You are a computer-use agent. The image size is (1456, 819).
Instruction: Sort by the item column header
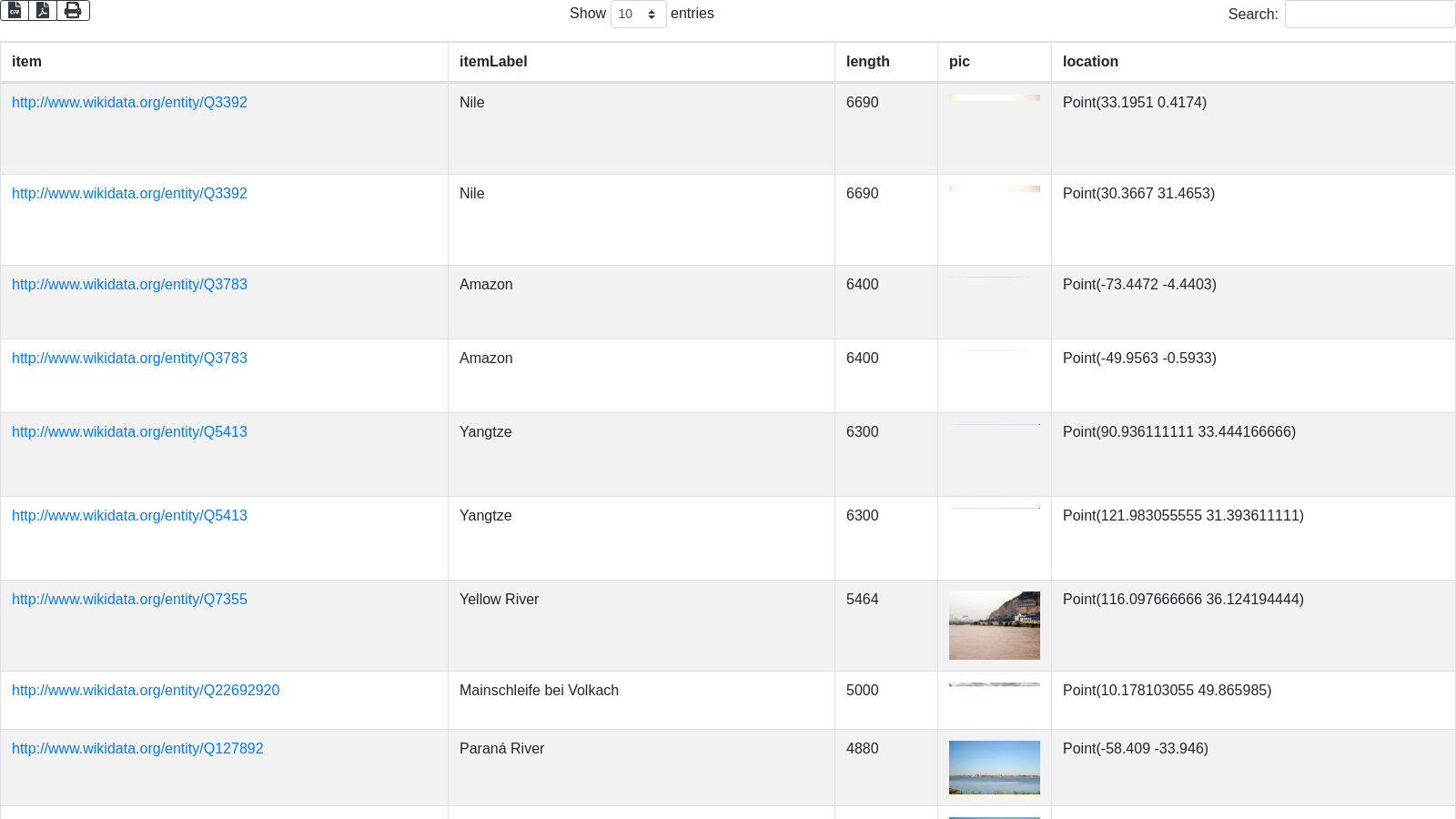[26, 62]
